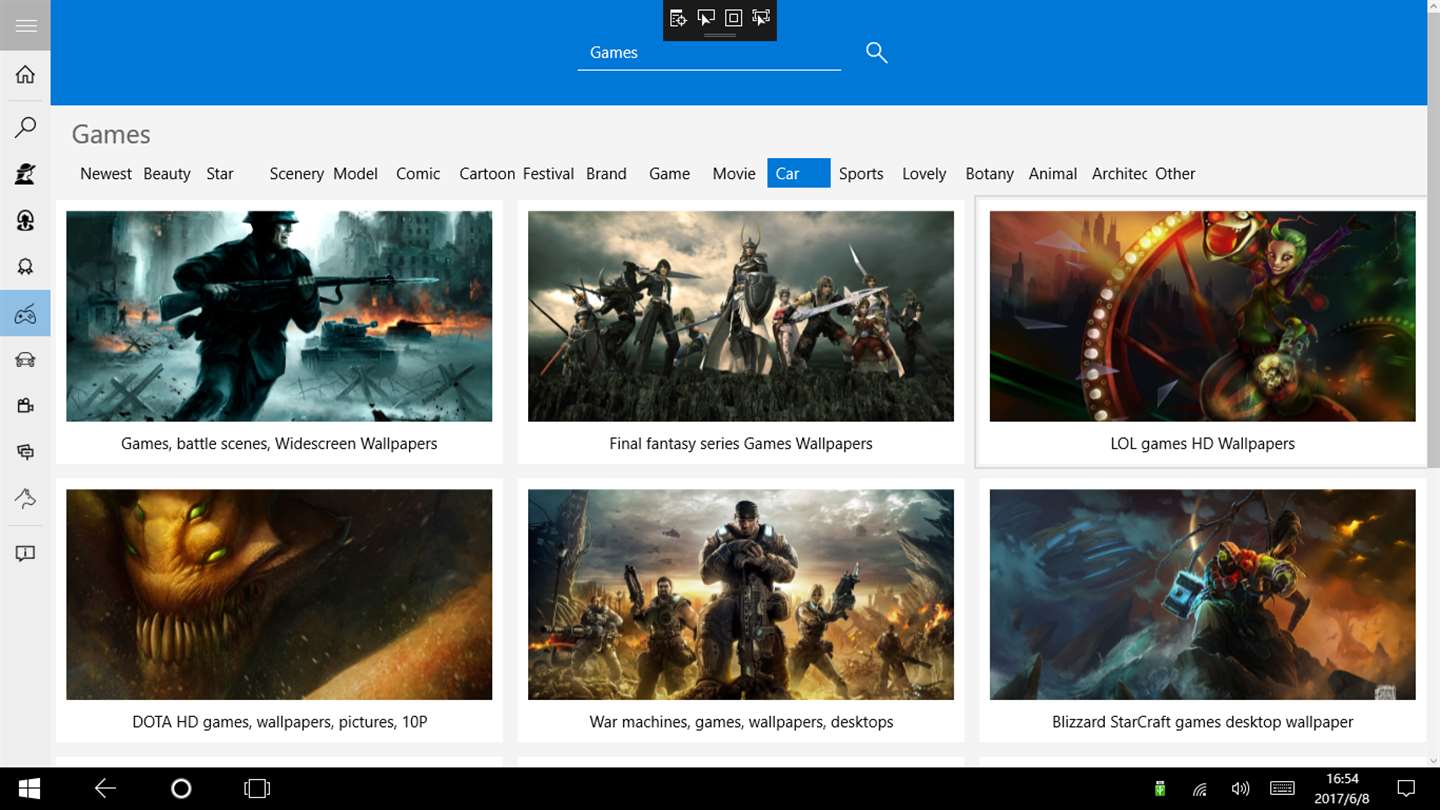Switch to the Botany category tab
The height and width of the screenshot is (810, 1440).
coord(990,174)
